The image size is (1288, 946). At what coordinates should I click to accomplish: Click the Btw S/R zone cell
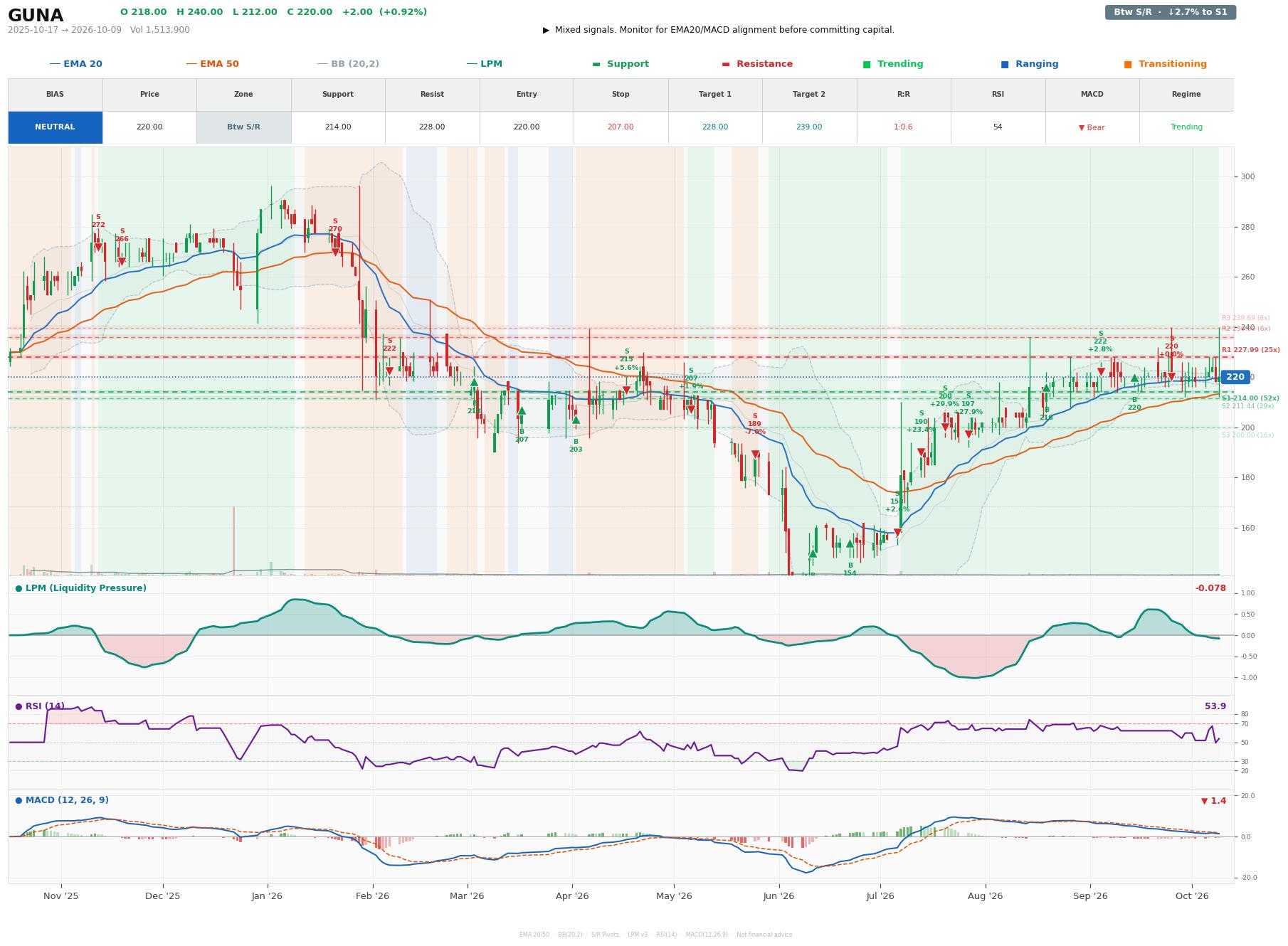click(x=243, y=127)
